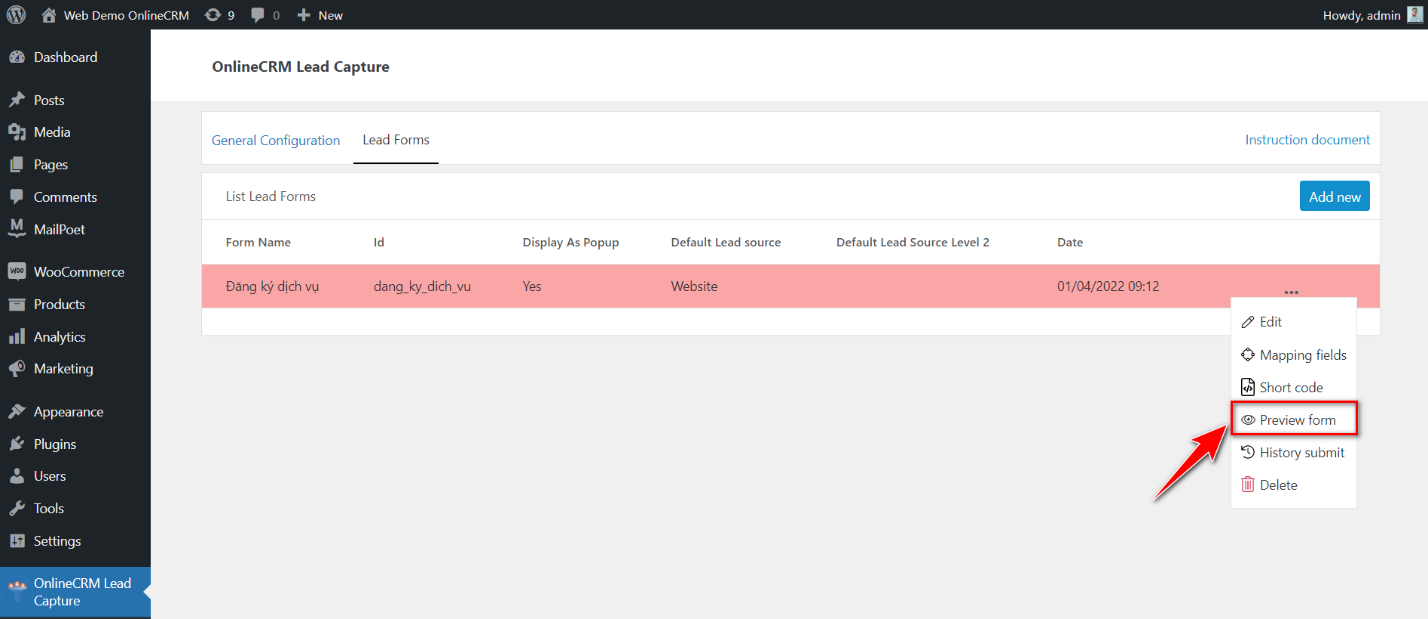This screenshot has width=1428, height=619.
Task: Expand the New menu in the admin bar
Action: 319,14
